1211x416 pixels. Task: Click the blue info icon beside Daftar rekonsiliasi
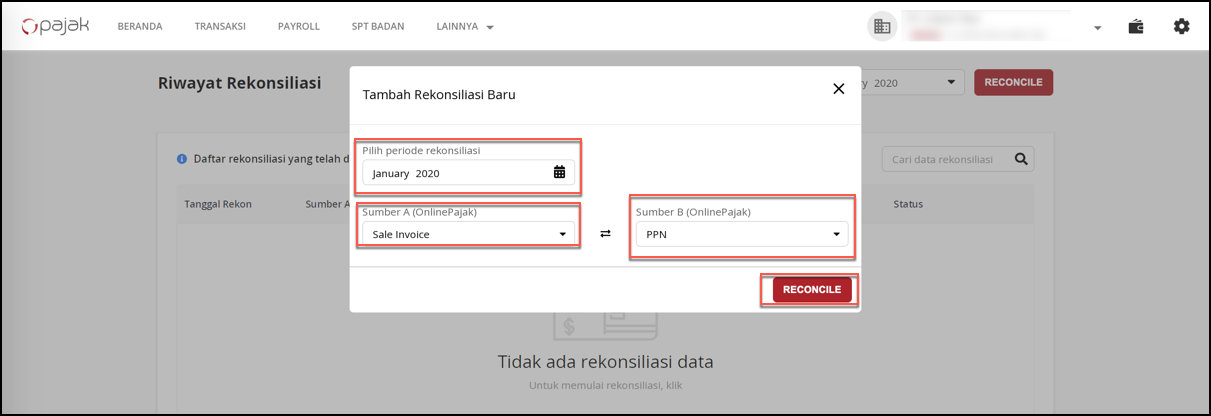pos(182,159)
